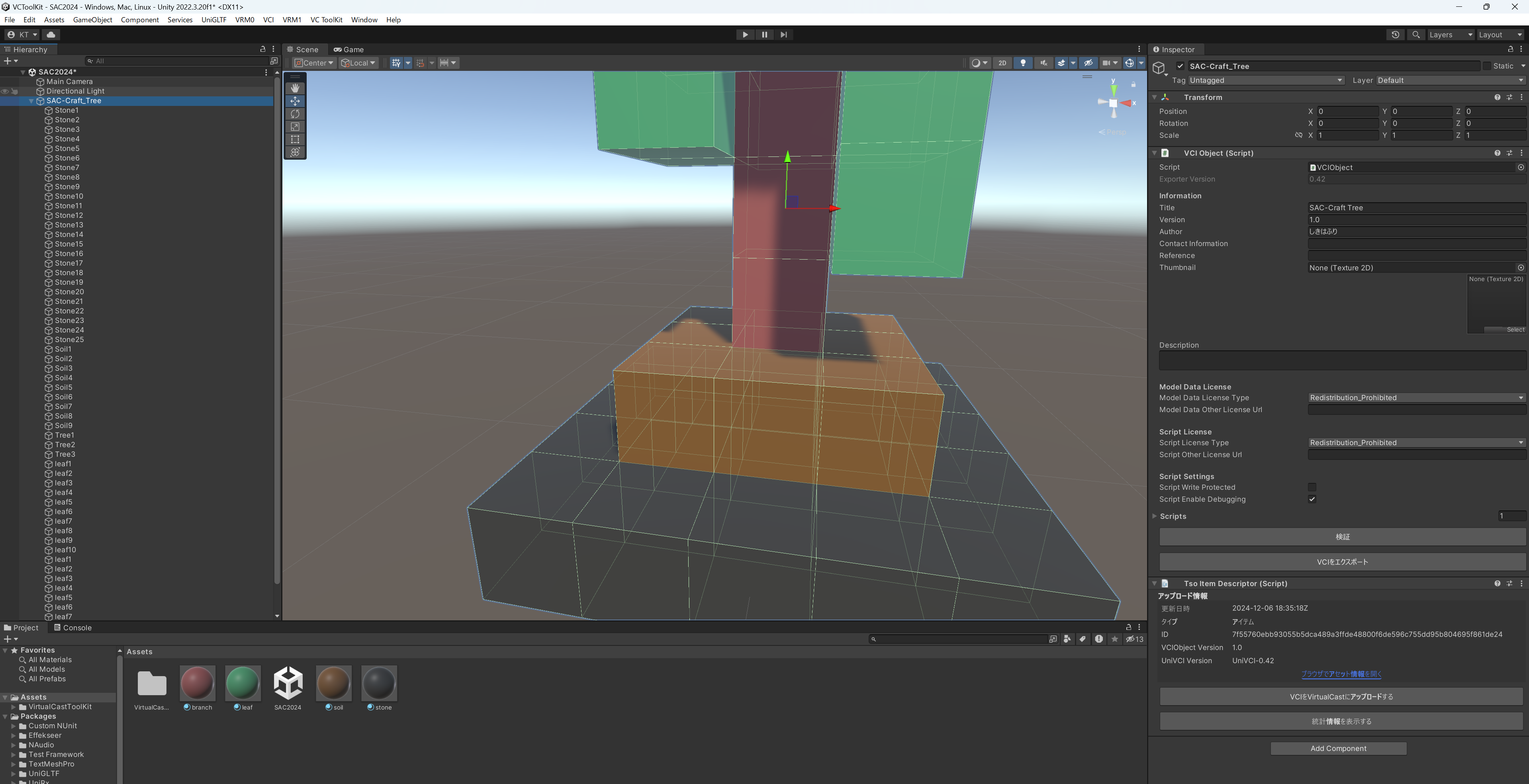Select the Rotate tool in scene
This screenshot has width=1529, height=784.
(x=295, y=114)
